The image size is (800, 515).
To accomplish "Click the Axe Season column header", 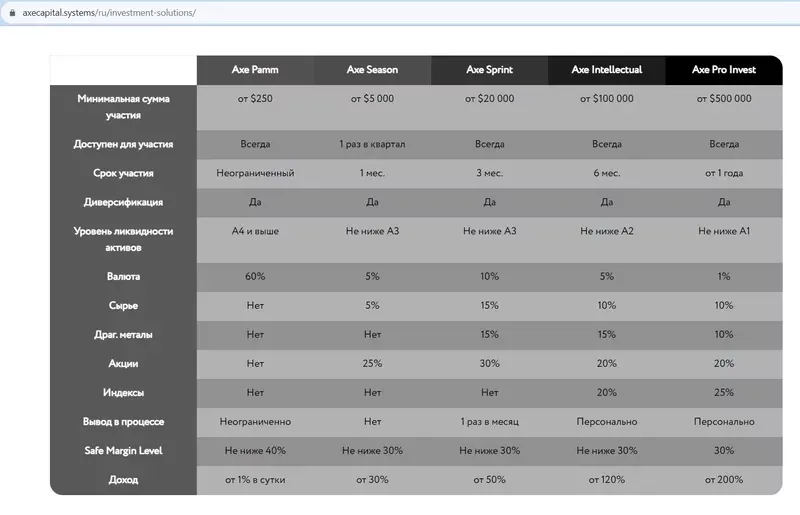I will (372, 70).
